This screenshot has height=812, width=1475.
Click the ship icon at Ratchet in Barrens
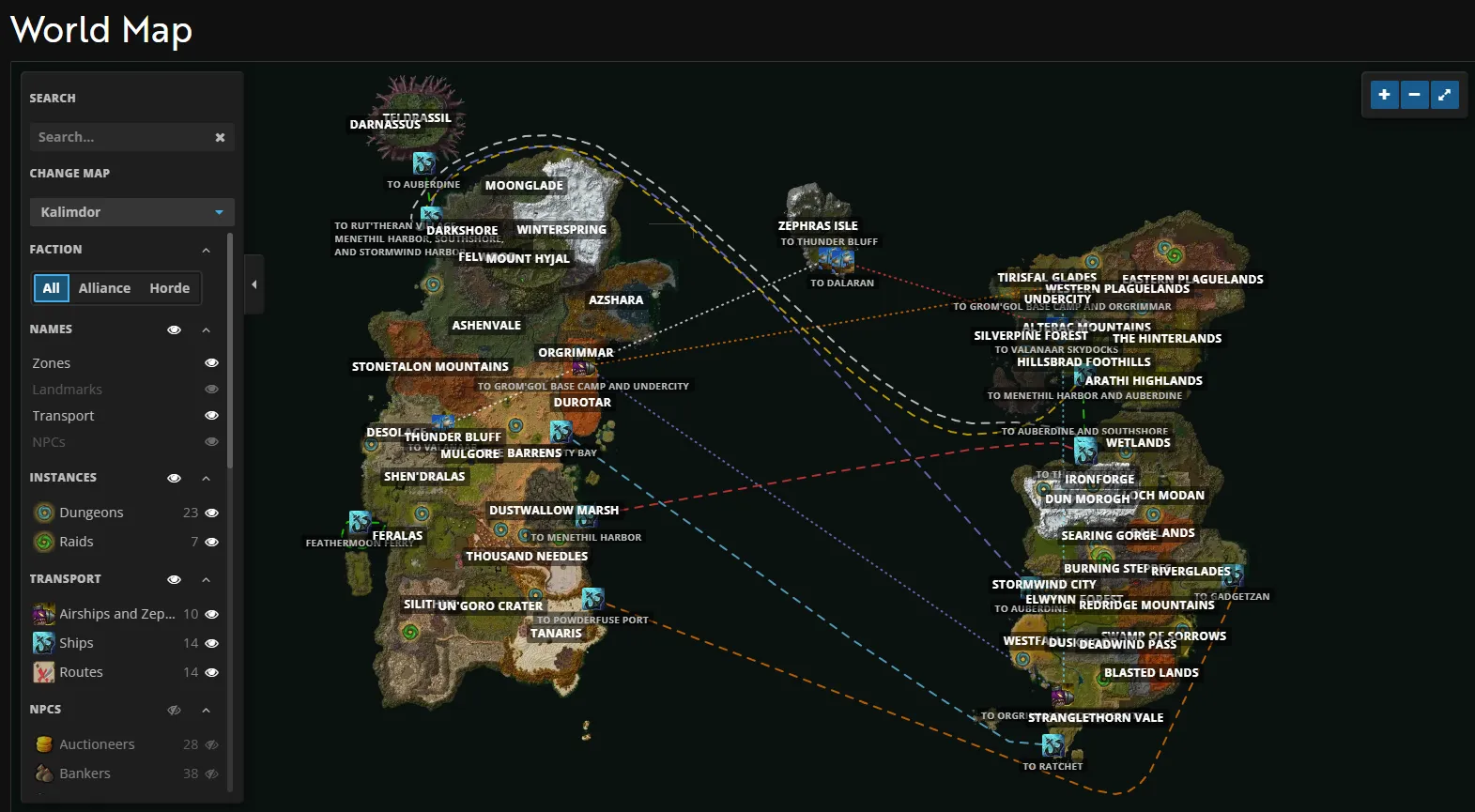coord(561,432)
